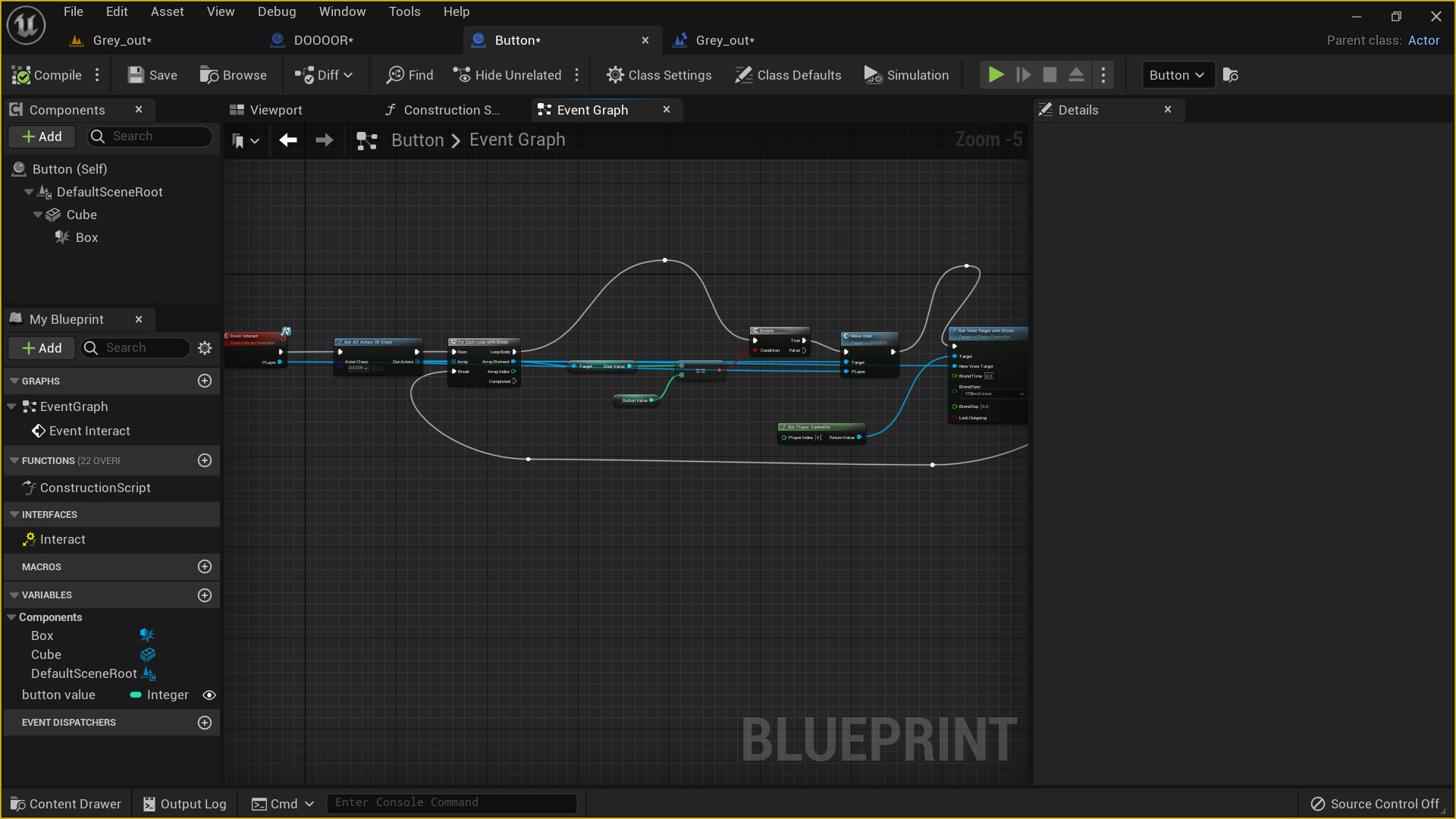Click the Actor parent class link

(x=1423, y=40)
